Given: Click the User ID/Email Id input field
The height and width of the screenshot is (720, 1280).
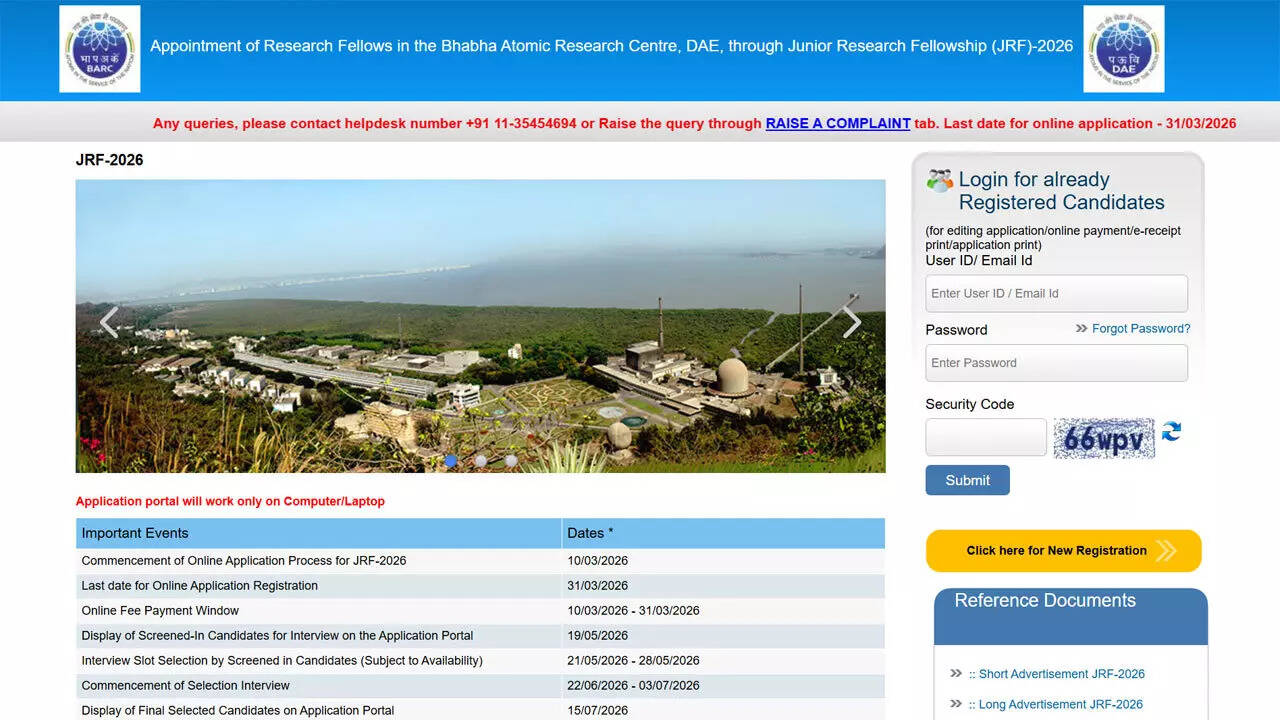Looking at the screenshot, I should click(1056, 293).
